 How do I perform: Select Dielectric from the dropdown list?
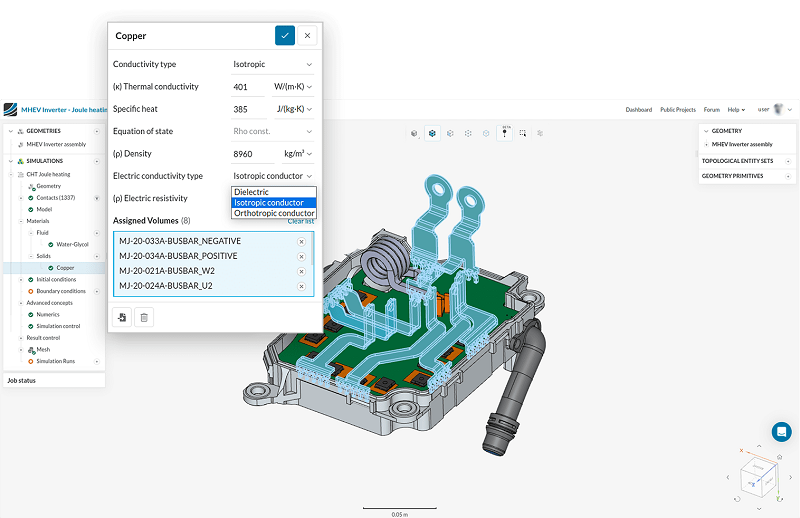(x=274, y=192)
